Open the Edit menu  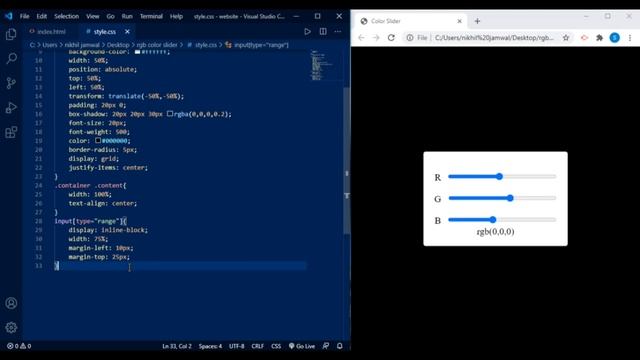coord(42,16)
